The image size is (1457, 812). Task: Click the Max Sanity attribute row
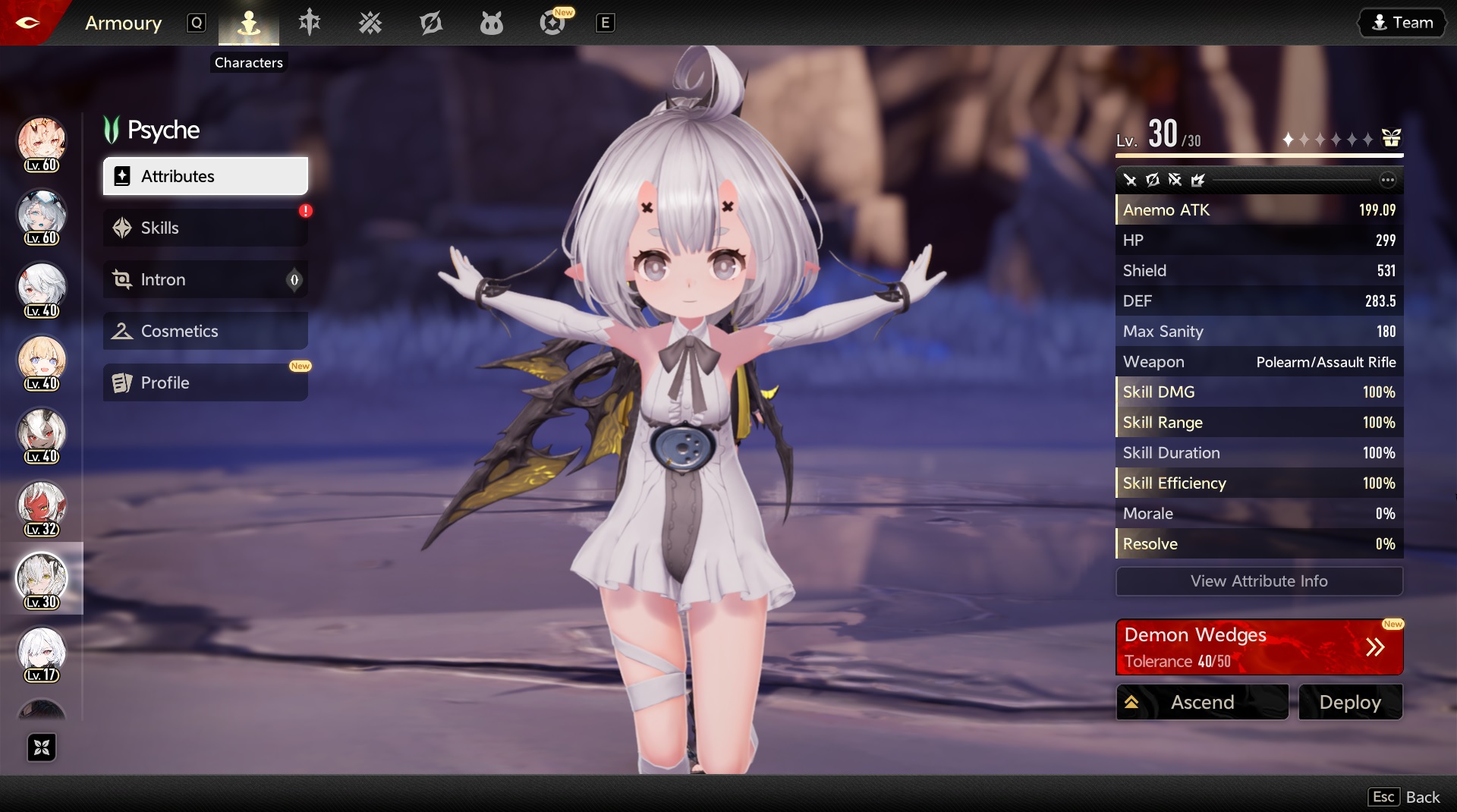coord(1260,331)
